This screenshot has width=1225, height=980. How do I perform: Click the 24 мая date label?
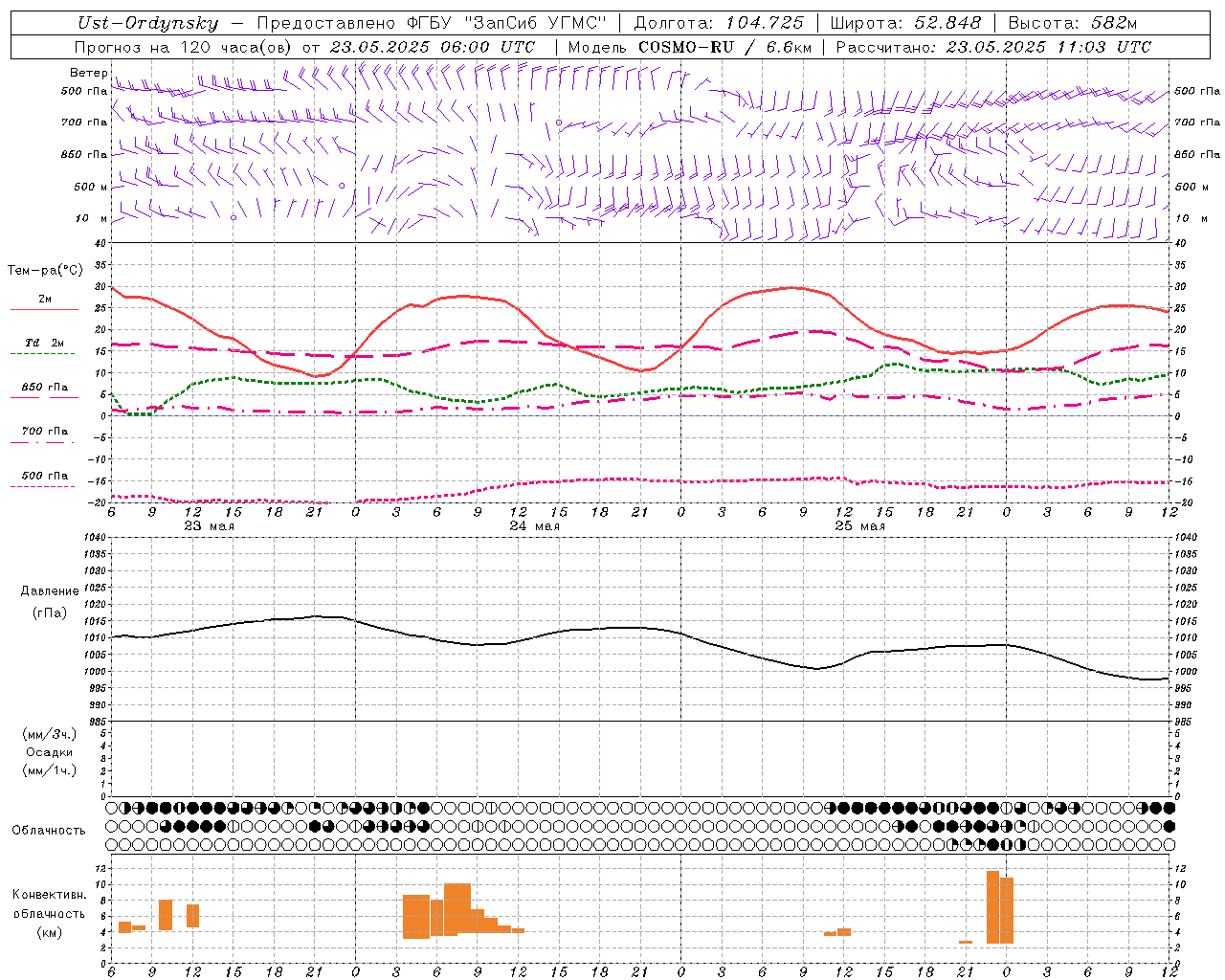(x=534, y=526)
